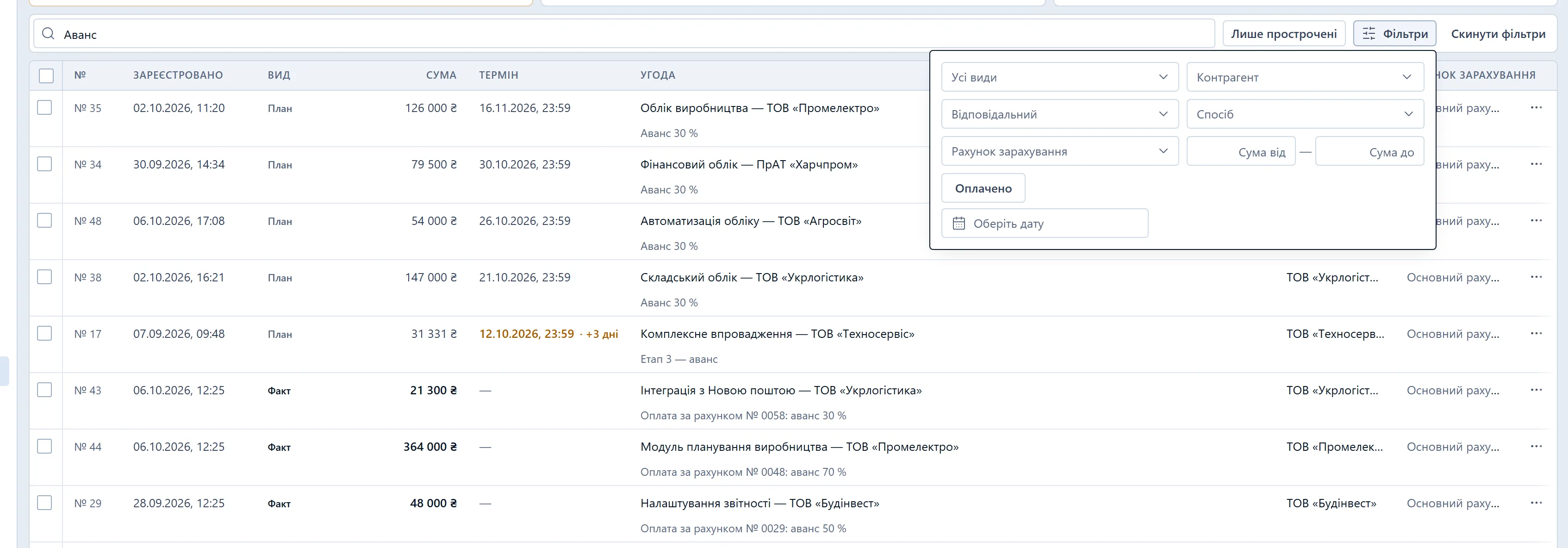The image size is (1568, 548).
Task: Click amount 21 300 ₴
Action: [x=433, y=390]
